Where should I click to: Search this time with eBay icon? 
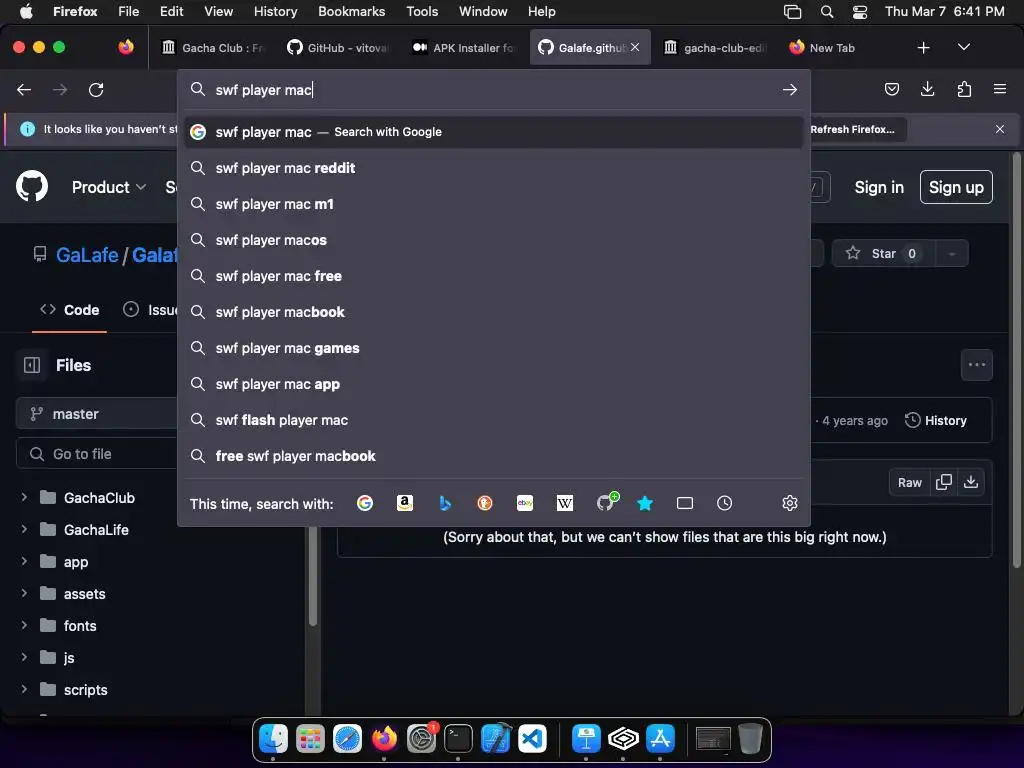click(525, 503)
